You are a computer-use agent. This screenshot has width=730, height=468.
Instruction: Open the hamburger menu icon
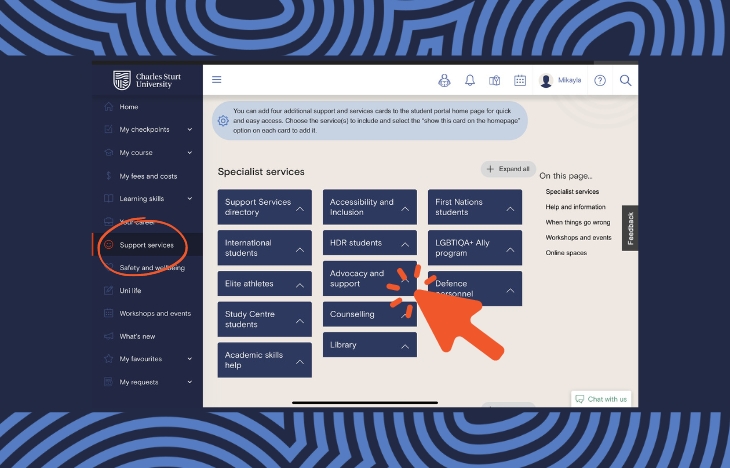(x=216, y=80)
